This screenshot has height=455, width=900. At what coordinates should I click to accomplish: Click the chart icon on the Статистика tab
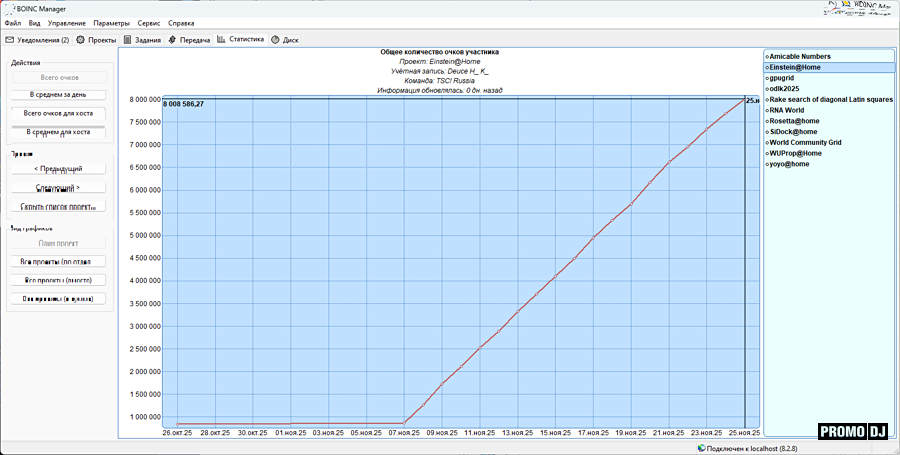point(222,40)
